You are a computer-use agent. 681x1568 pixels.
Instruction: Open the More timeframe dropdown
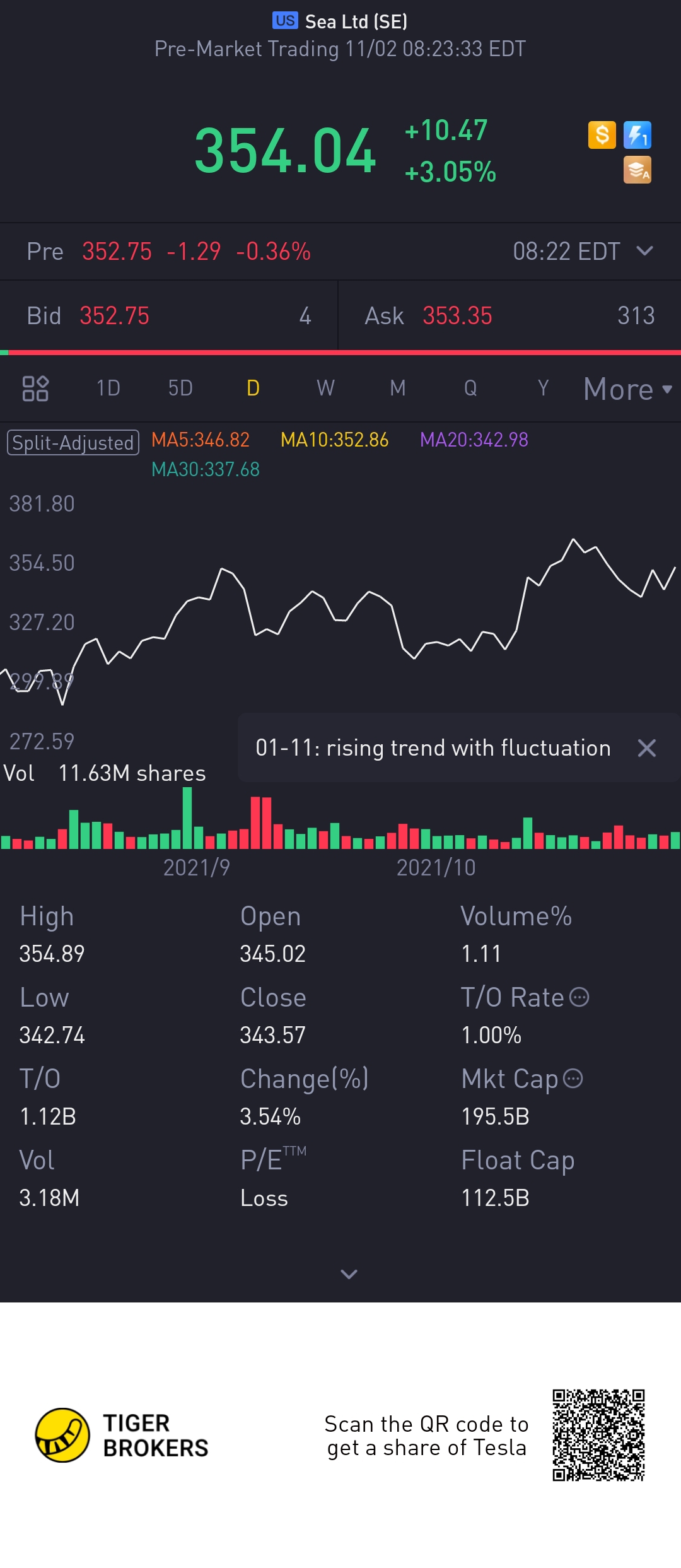[628, 389]
